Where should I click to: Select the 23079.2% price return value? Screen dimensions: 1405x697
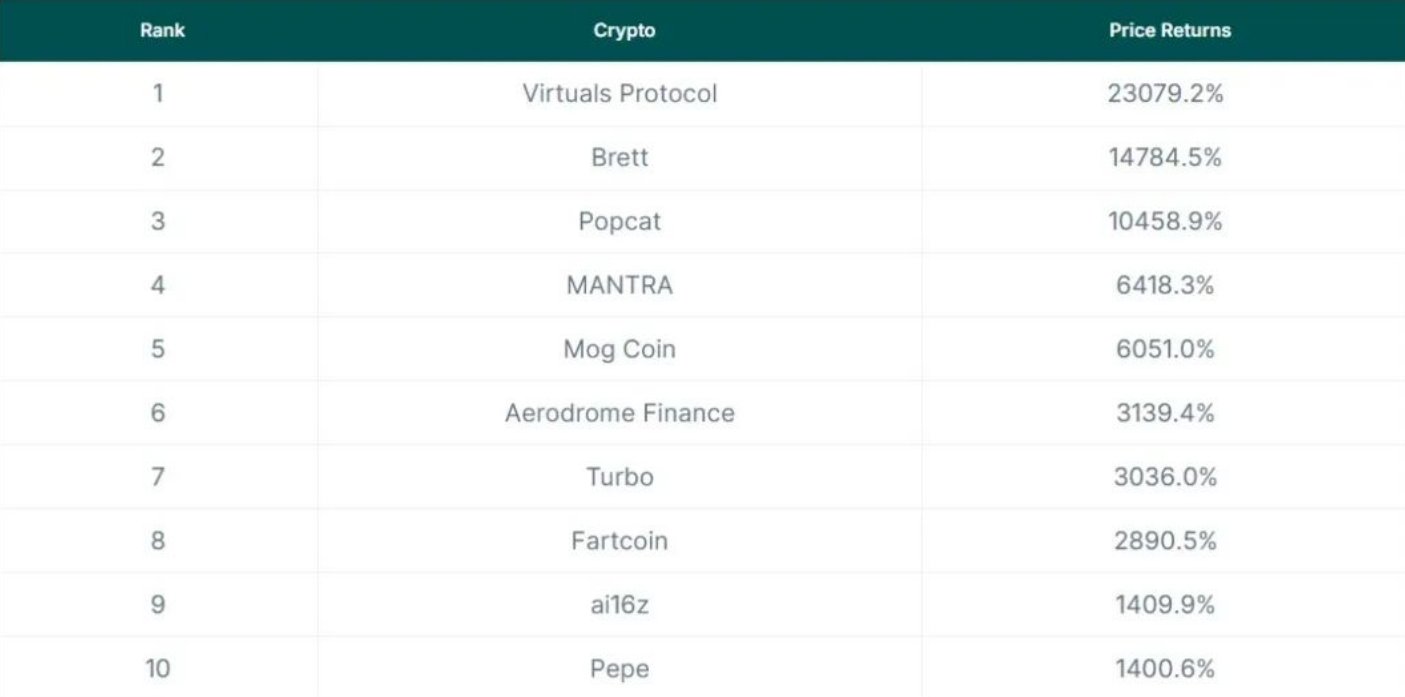pyautogui.click(x=1165, y=94)
